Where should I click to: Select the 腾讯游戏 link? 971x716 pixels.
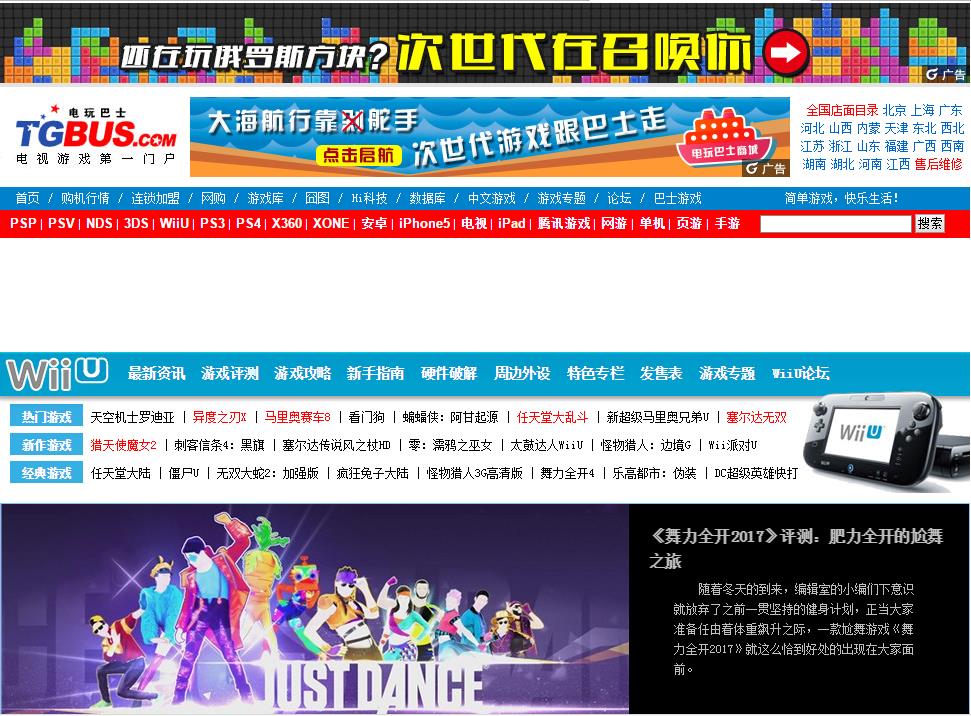pos(564,223)
